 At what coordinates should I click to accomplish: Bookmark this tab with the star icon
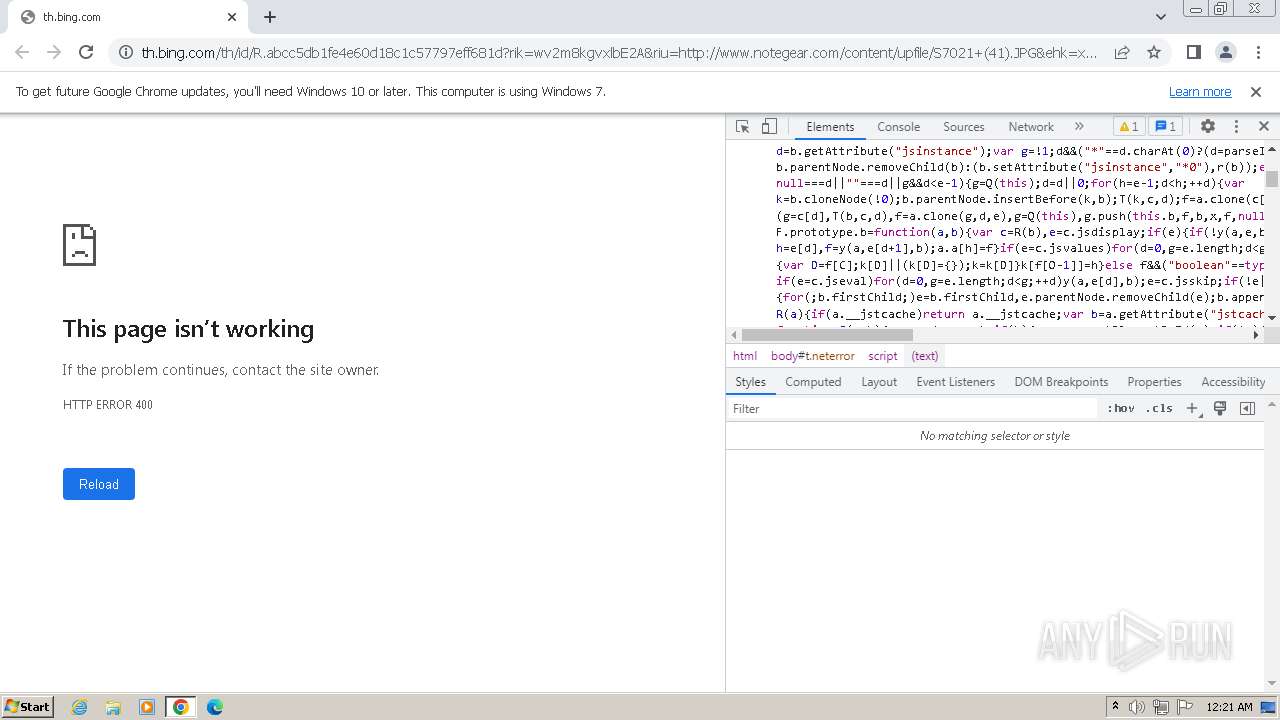tap(1154, 53)
